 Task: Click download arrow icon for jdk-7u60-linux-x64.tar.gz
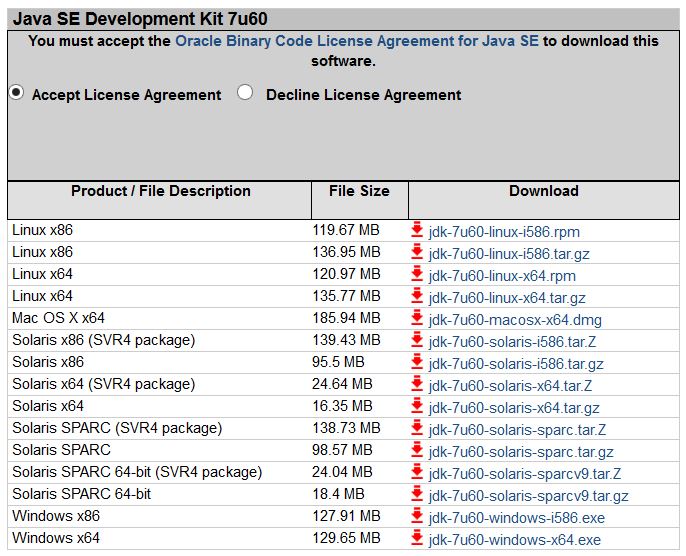(417, 296)
